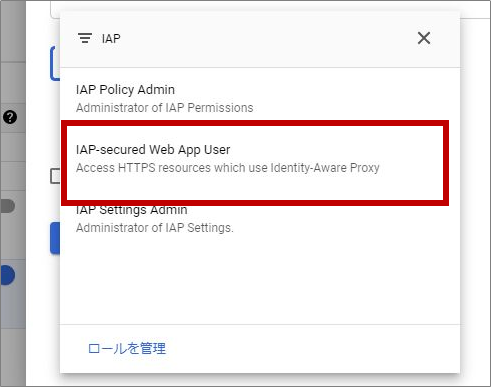Clear the IAP filter with the X icon
Screen dimensions: 491x387
[x=424, y=38]
